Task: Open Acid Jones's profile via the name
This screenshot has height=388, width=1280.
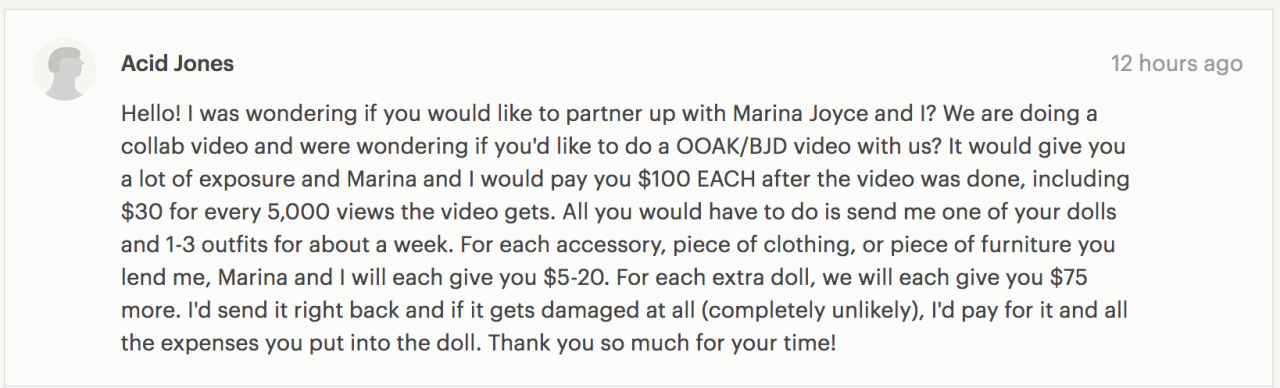Action: click(177, 64)
